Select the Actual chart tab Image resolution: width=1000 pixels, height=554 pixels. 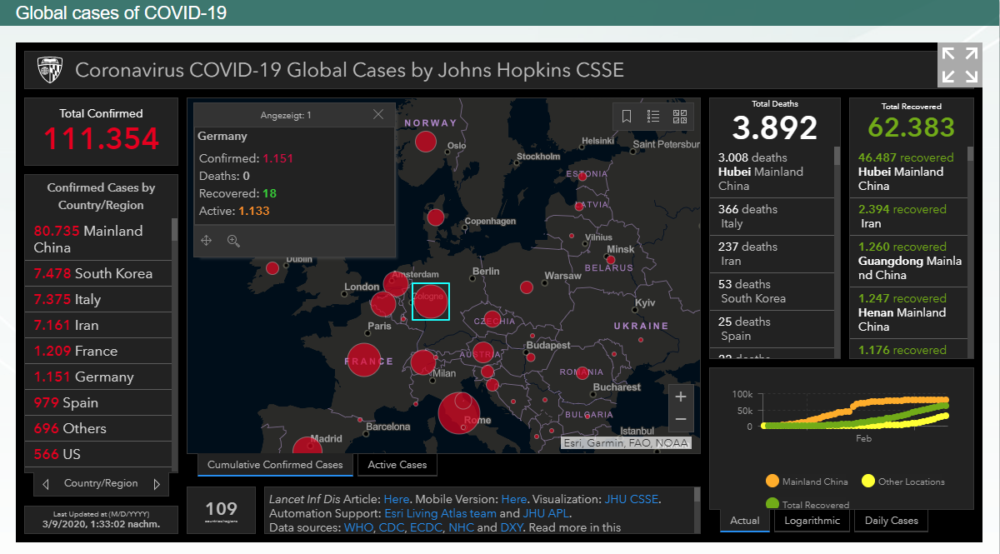tap(744, 520)
